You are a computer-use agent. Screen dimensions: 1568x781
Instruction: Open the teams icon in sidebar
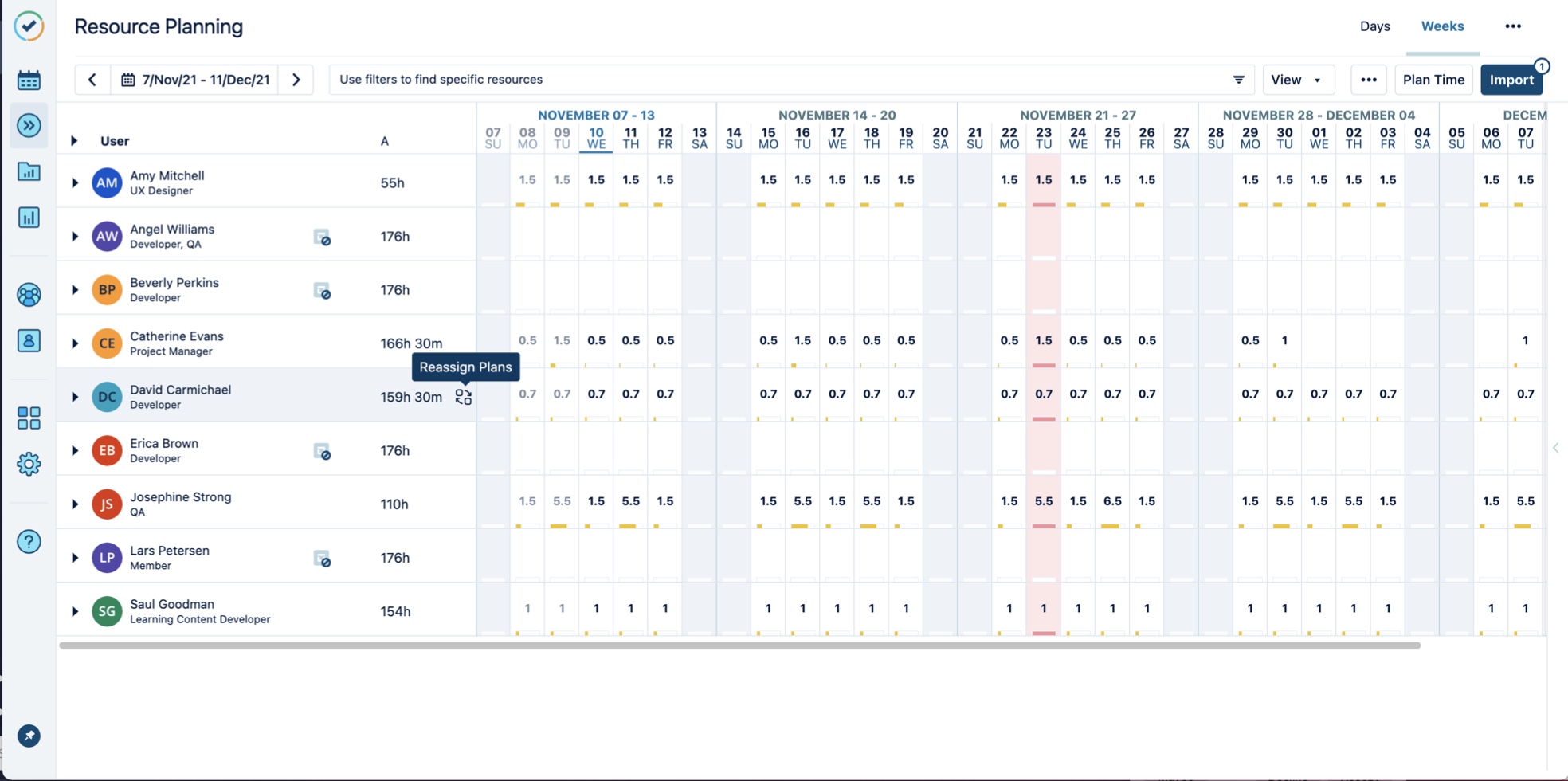tap(29, 295)
